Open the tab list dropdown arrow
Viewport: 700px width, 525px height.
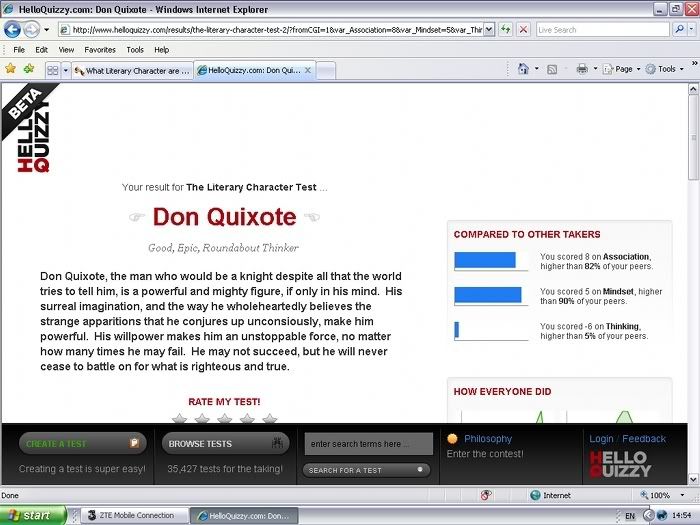click(x=65, y=71)
